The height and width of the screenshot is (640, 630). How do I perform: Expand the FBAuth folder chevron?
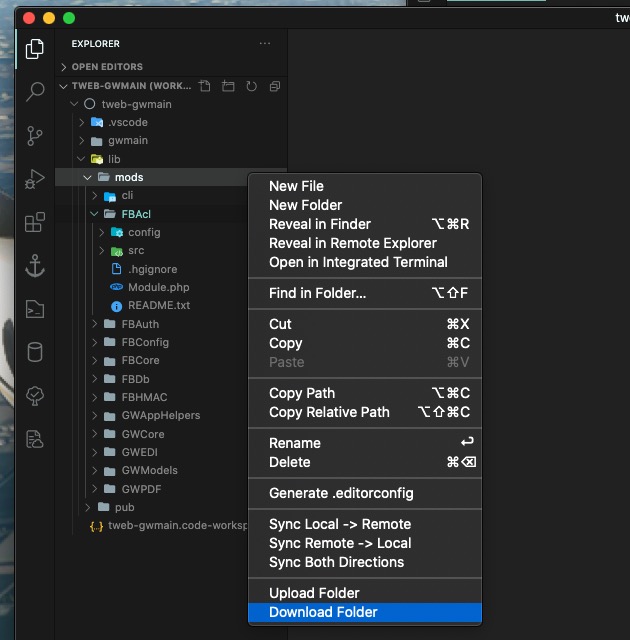tap(95, 324)
